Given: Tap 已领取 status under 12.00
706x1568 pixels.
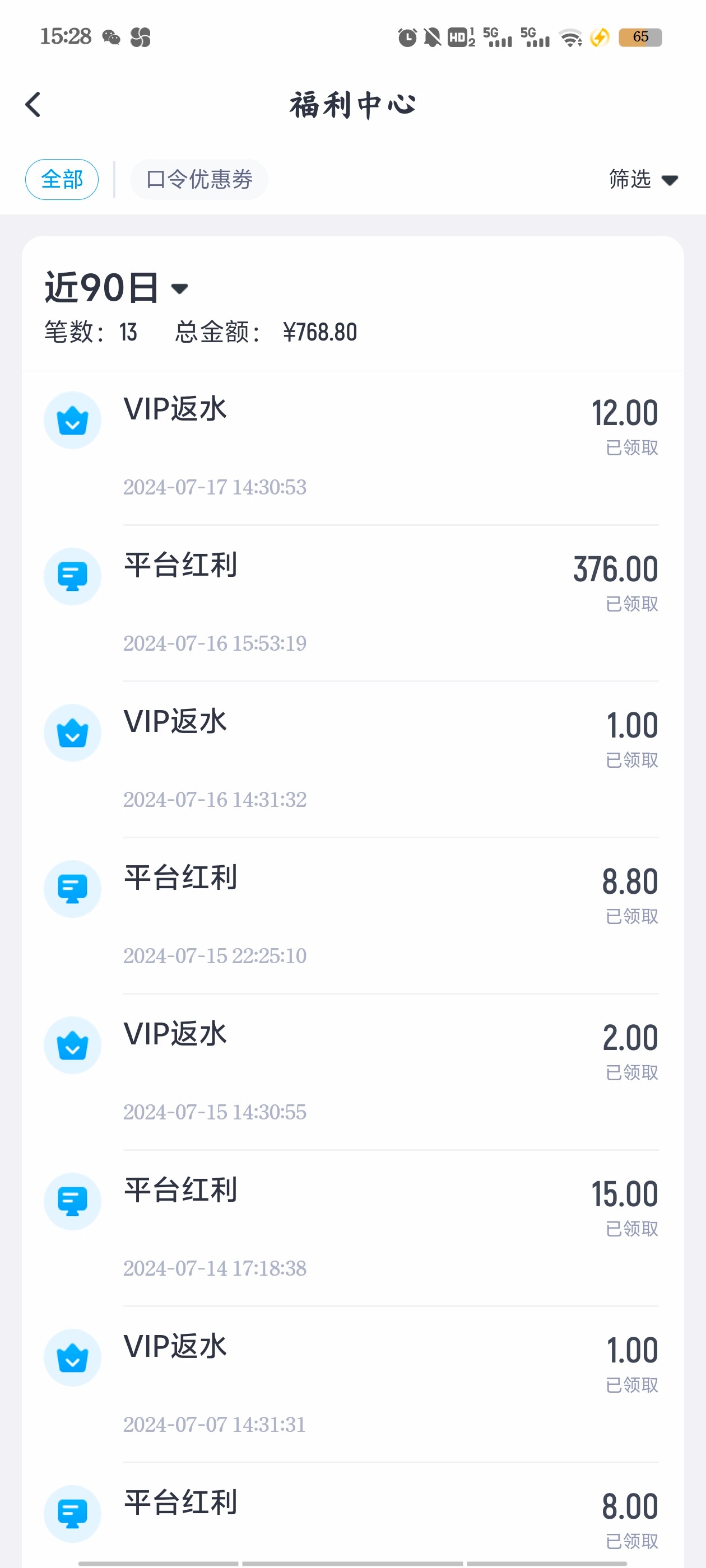Looking at the screenshot, I should click(631, 448).
